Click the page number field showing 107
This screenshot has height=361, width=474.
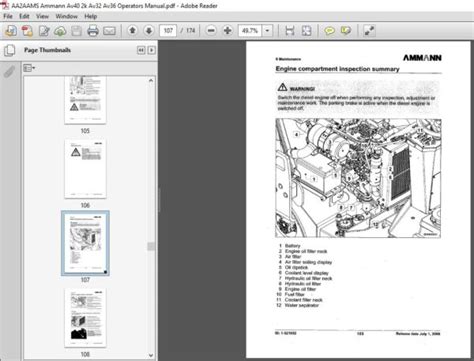pyautogui.click(x=168, y=31)
